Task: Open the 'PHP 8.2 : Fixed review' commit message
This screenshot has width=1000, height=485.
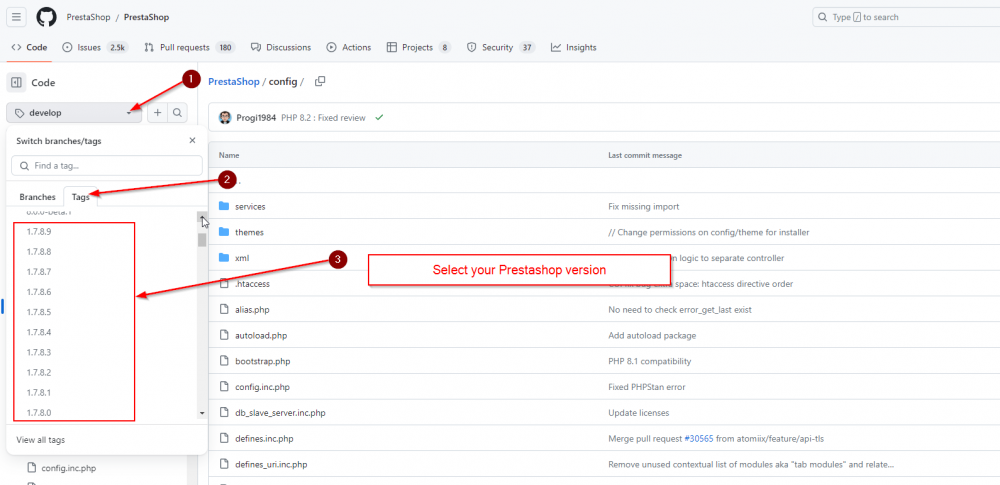Action: (323, 118)
